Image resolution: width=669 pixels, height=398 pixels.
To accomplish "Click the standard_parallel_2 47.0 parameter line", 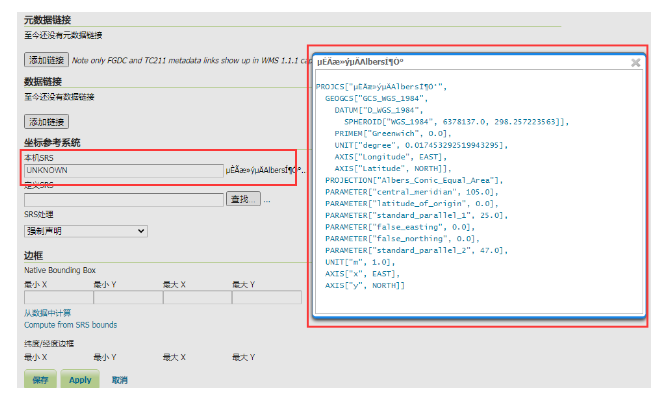I will [x=416, y=250].
